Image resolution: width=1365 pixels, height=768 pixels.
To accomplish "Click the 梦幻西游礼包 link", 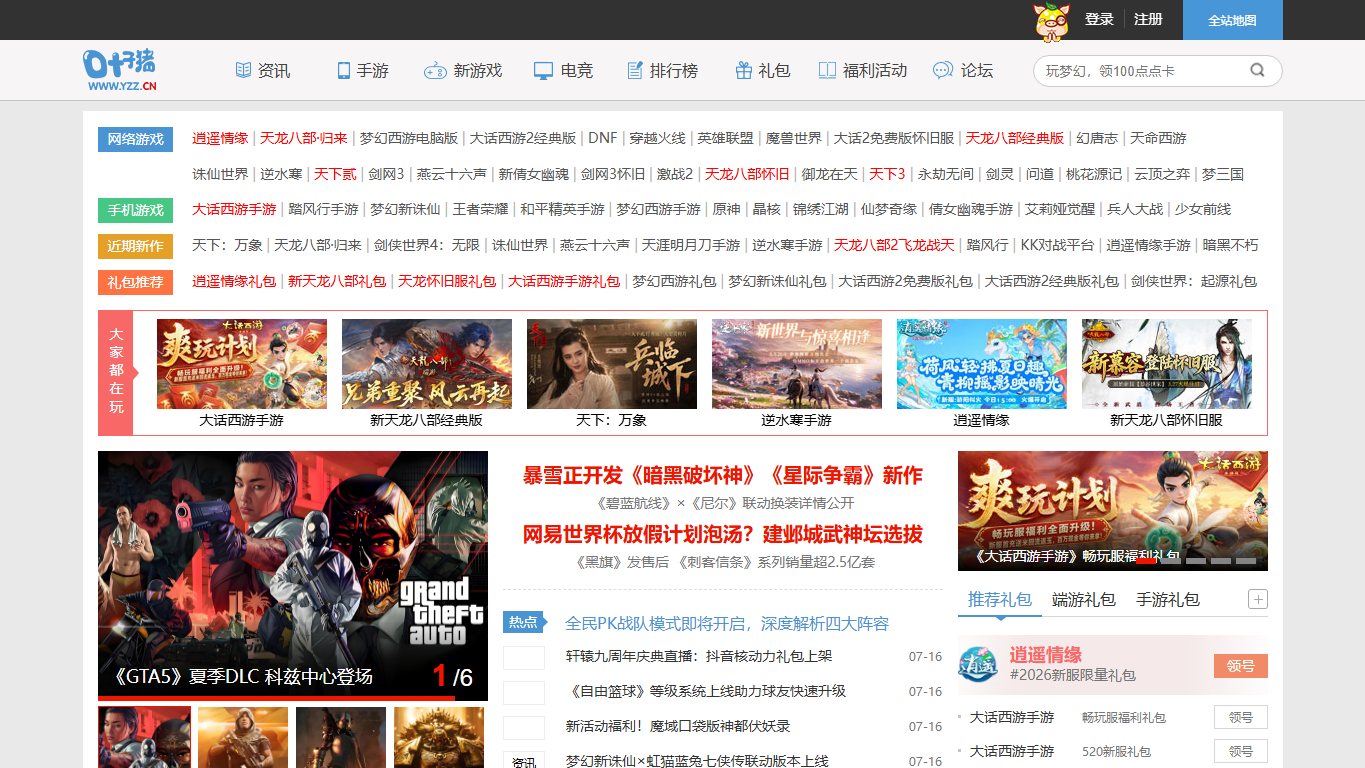I will click(x=674, y=282).
